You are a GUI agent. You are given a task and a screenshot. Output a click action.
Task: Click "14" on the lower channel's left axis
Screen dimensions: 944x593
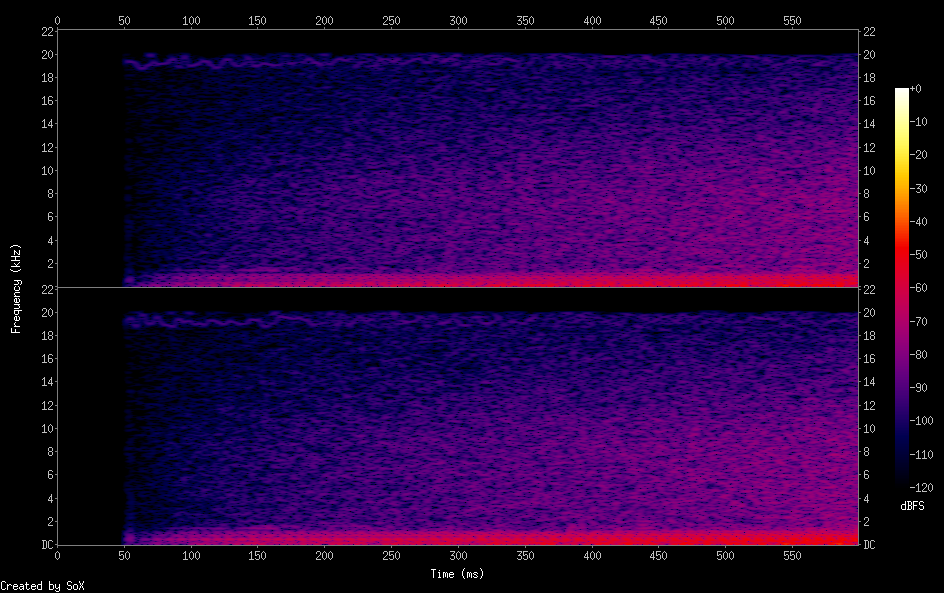[48, 382]
